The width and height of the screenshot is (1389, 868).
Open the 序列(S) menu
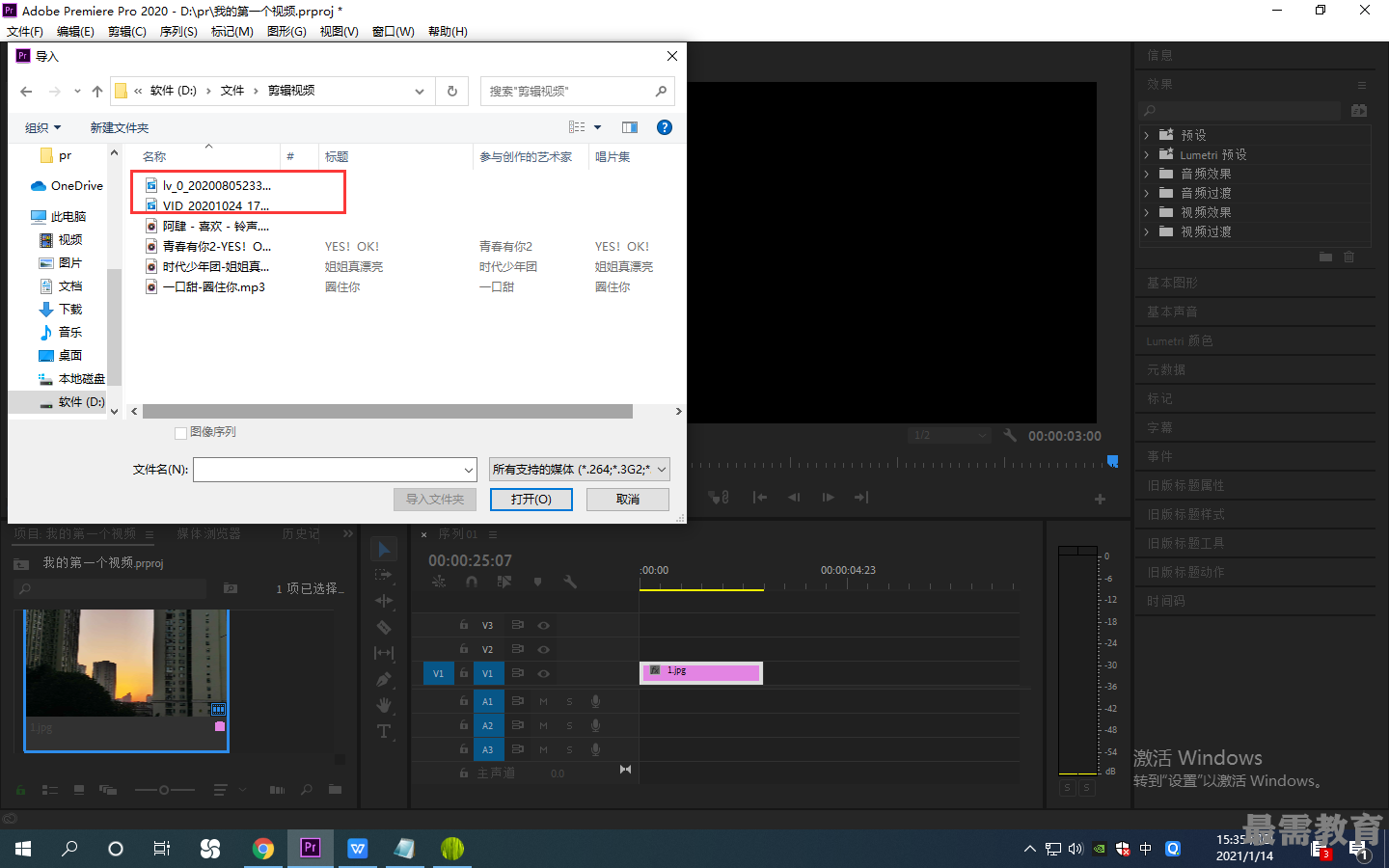pos(178,32)
